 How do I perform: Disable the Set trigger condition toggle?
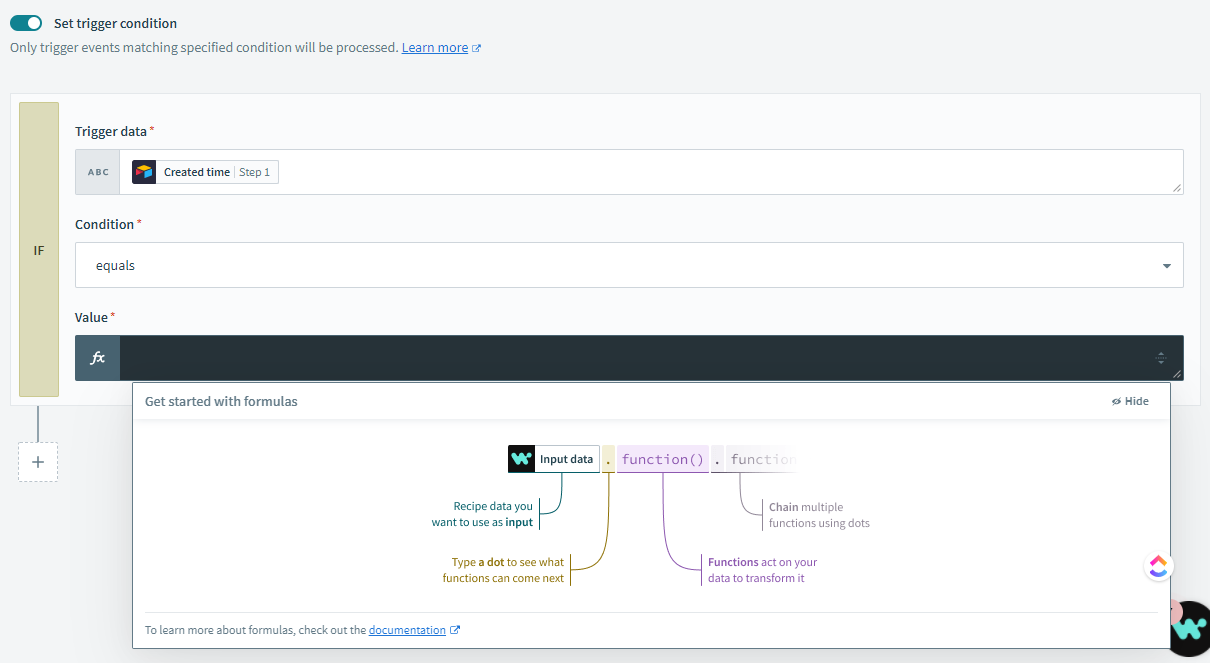click(27, 22)
